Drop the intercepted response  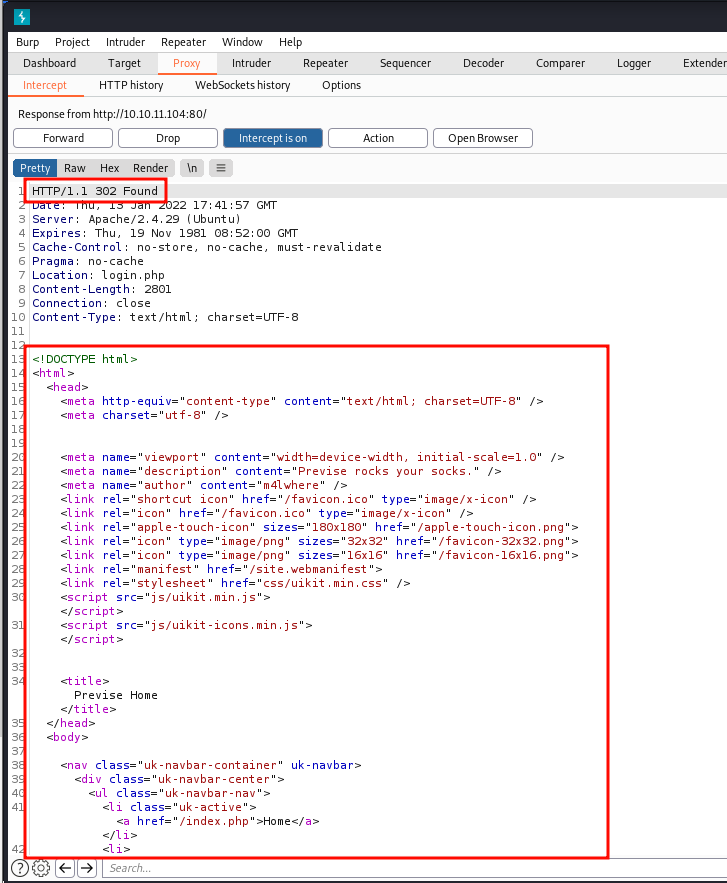pyautogui.click(x=168, y=138)
